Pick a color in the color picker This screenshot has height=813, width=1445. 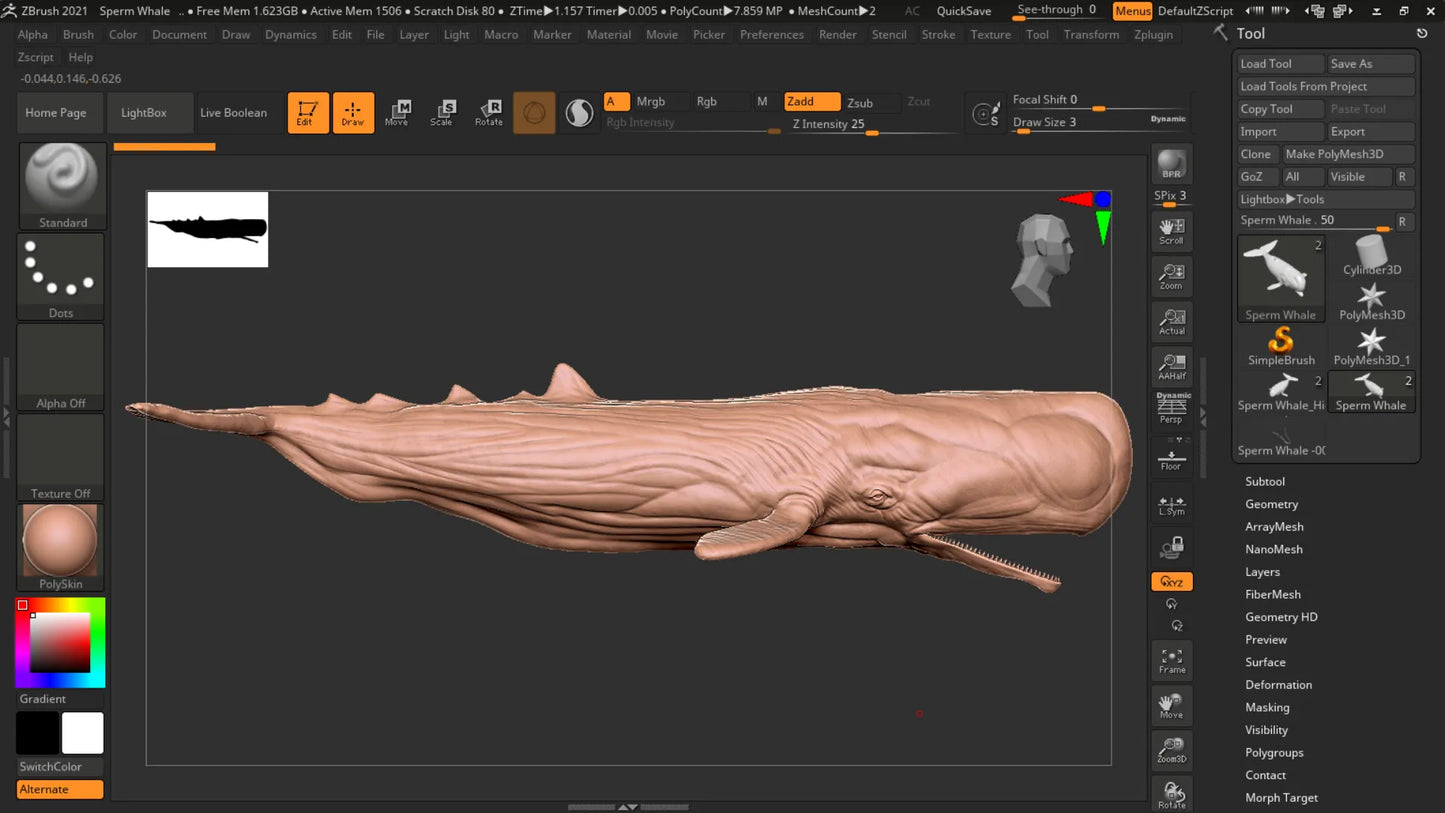[x=60, y=643]
